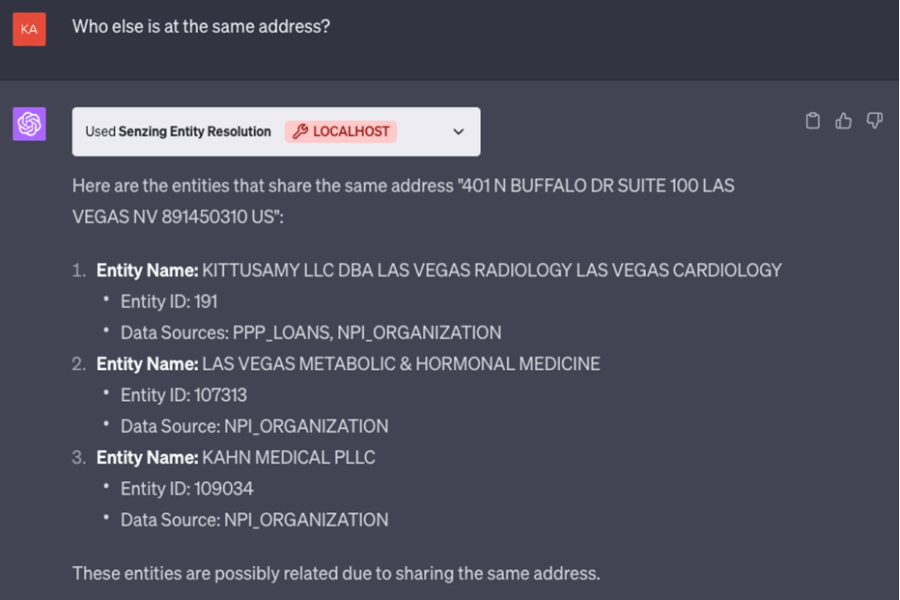Expand the Senzing Entity Resolution chevron

[459, 131]
